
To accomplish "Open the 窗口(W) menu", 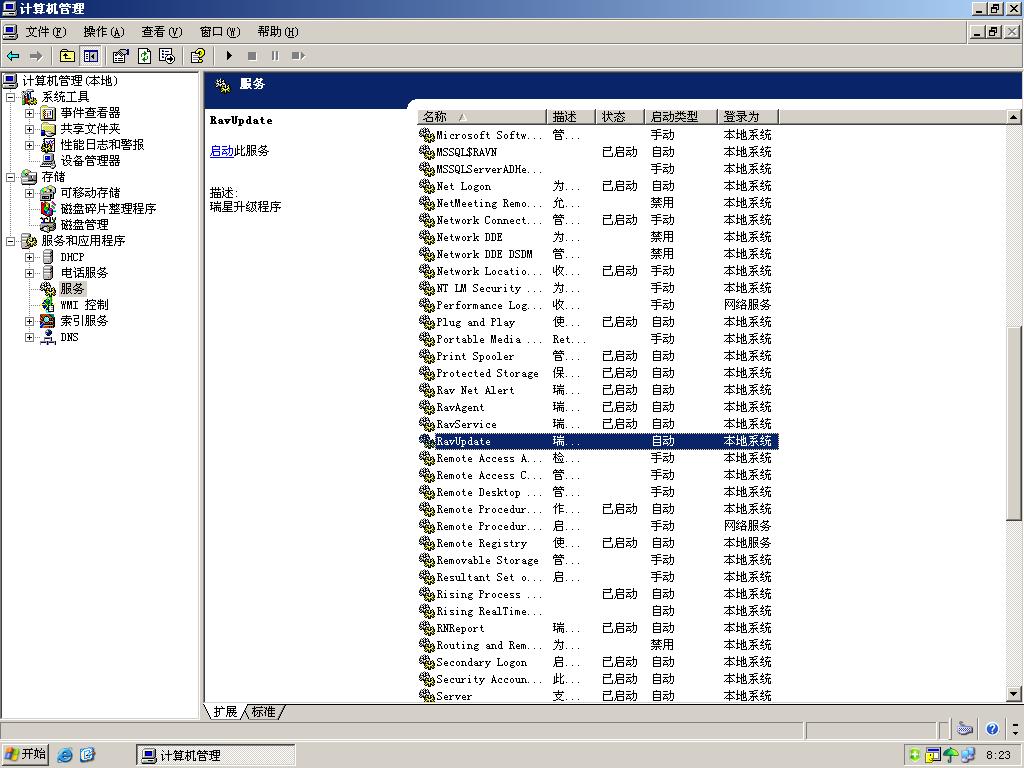I will pos(219,32).
